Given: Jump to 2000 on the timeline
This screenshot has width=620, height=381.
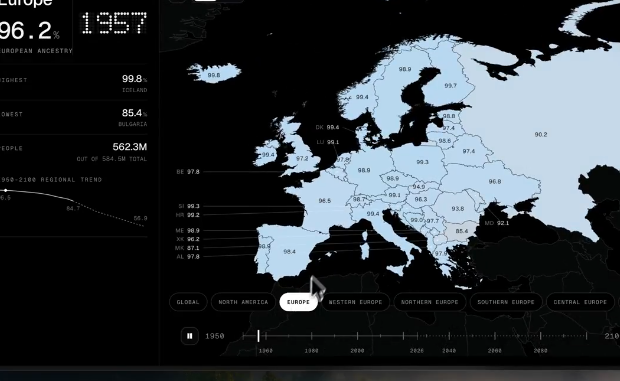Looking at the screenshot, I should [x=357, y=351].
